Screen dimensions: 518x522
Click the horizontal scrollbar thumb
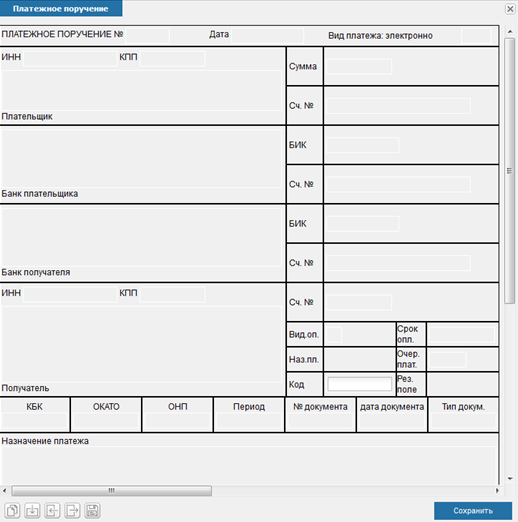[112, 491]
